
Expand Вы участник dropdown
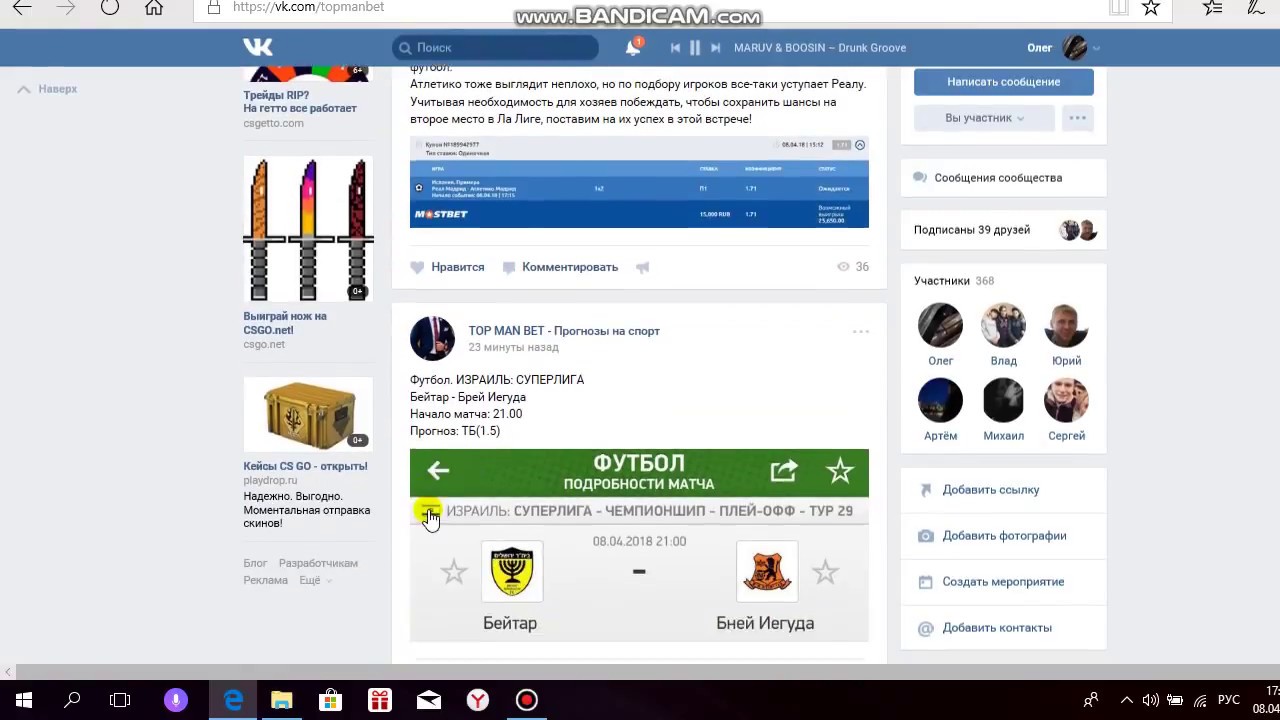click(x=984, y=118)
